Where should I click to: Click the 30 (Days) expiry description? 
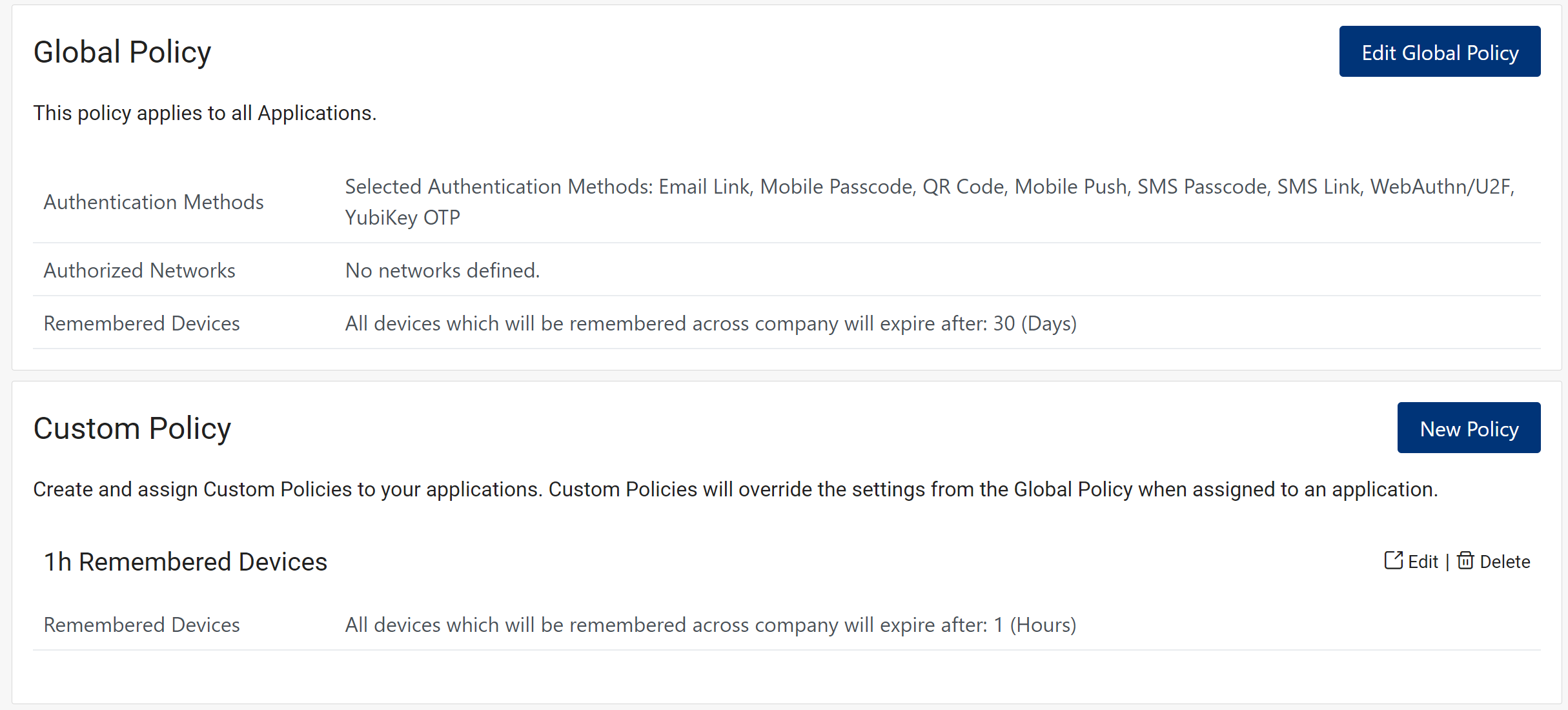[x=710, y=323]
